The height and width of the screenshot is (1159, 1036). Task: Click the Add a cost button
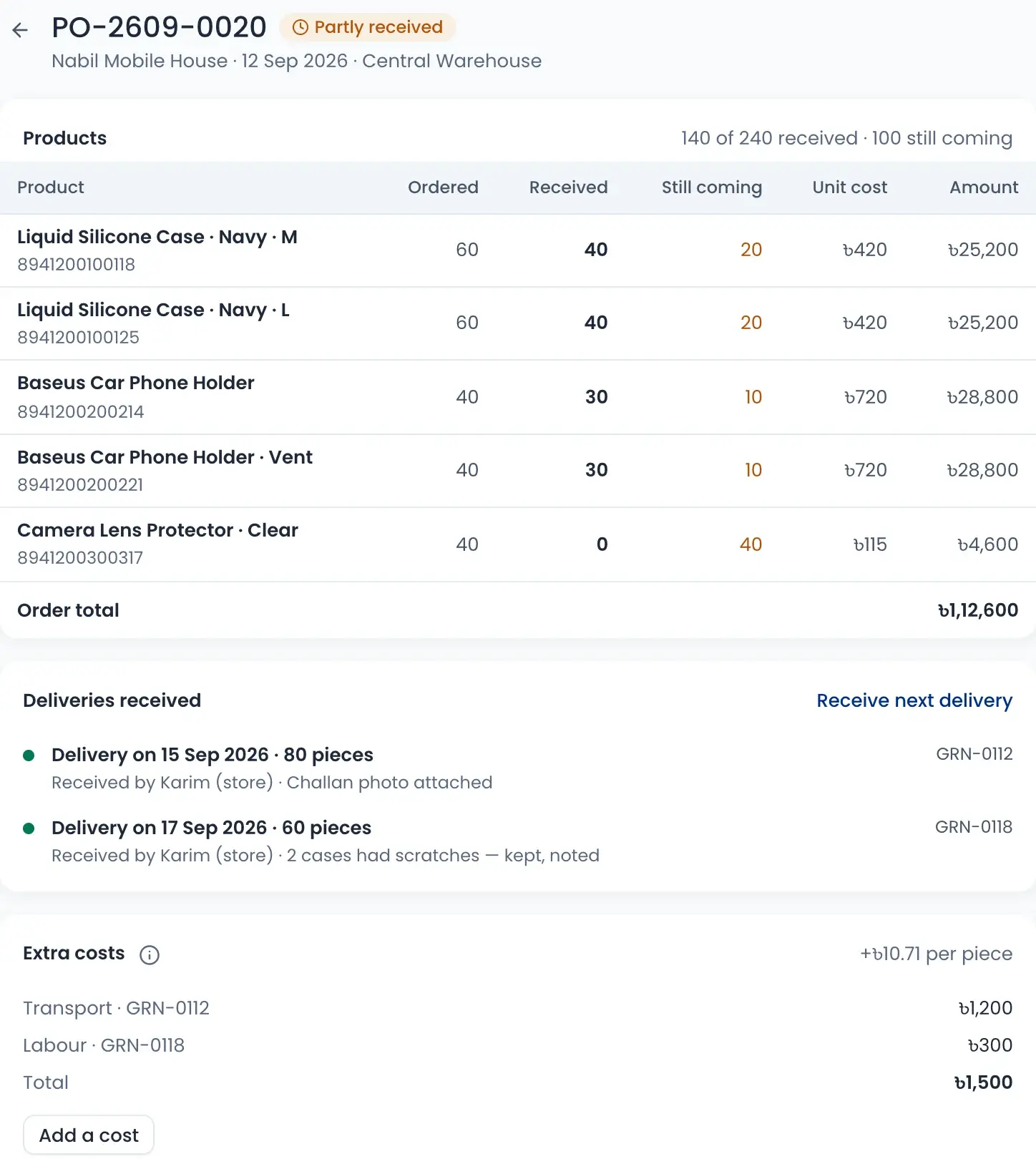tap(89, 1135)
